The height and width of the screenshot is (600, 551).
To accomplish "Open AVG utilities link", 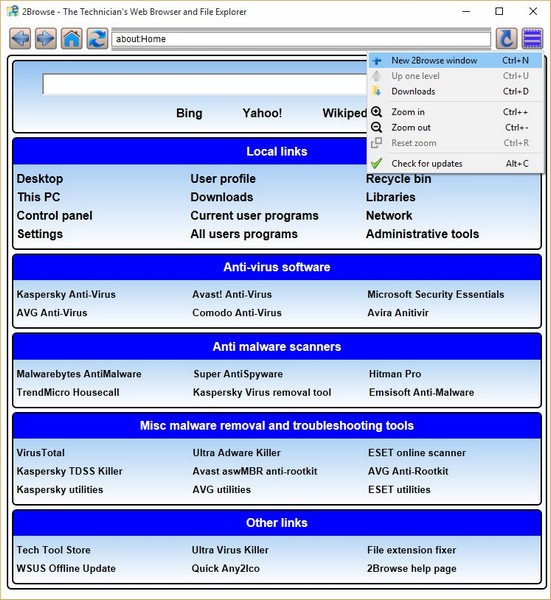I will pos(222,489).
